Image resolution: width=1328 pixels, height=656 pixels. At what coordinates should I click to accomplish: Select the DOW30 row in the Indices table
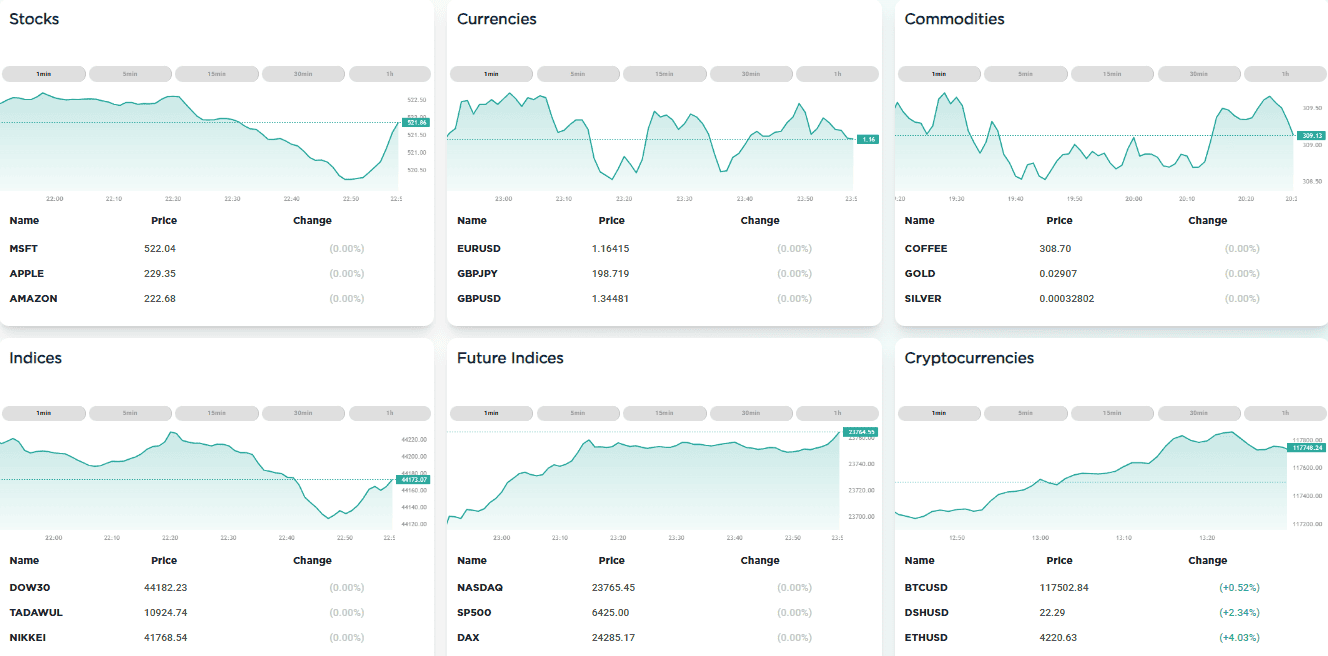[x=28, y=587]
